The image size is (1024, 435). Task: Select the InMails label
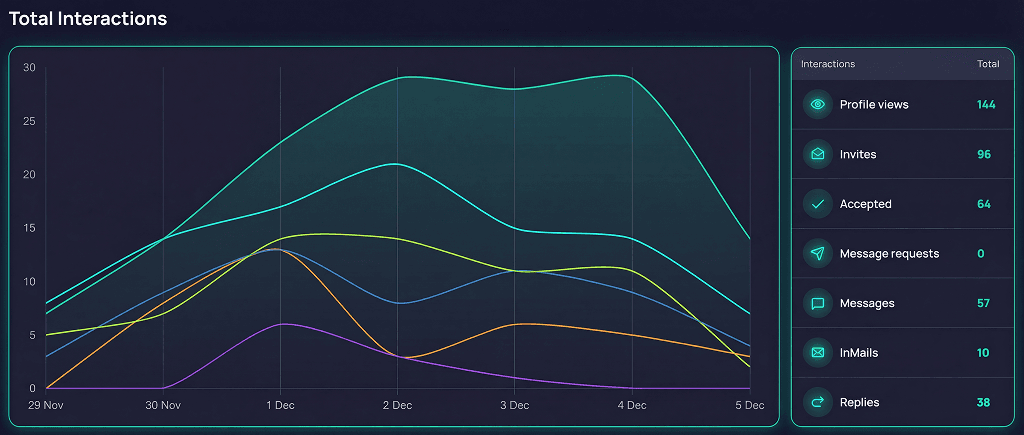[859, 353]
